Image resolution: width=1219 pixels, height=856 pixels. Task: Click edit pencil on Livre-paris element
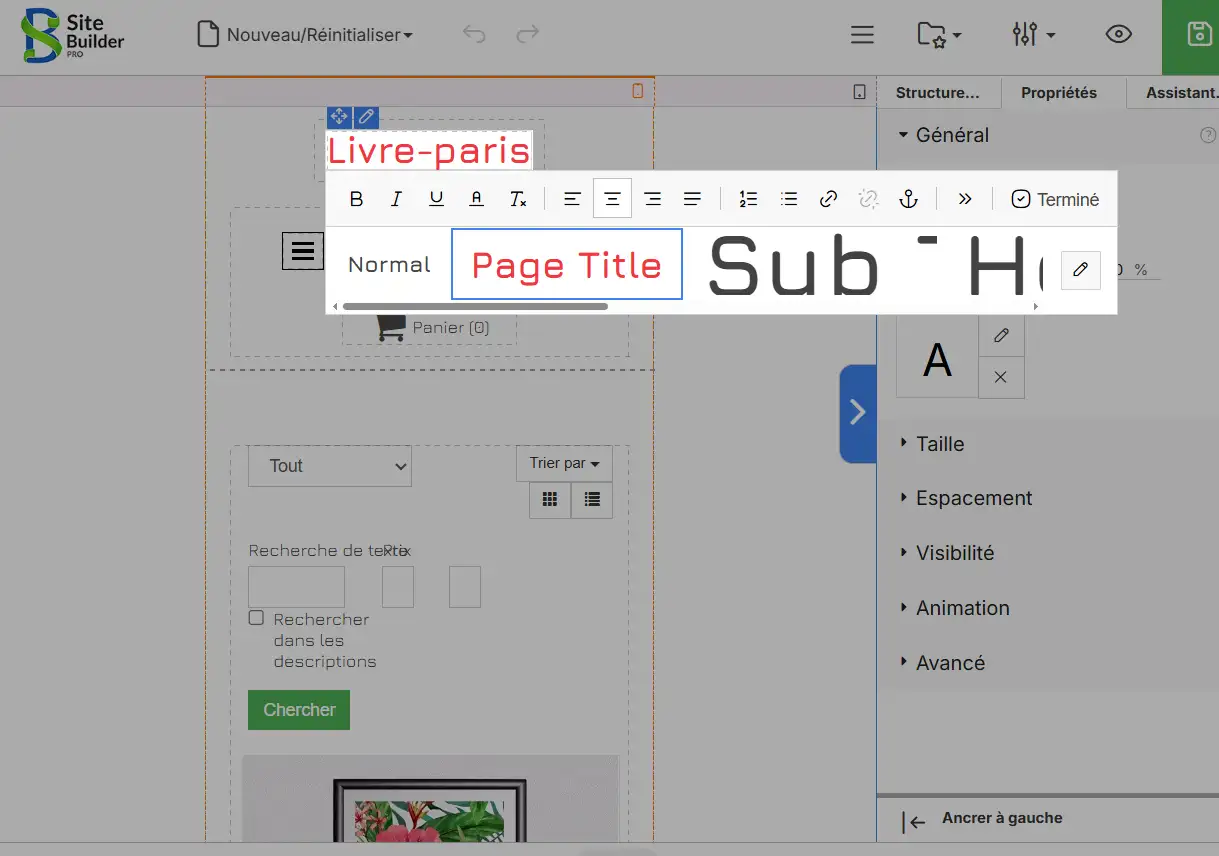click(366, 117)
